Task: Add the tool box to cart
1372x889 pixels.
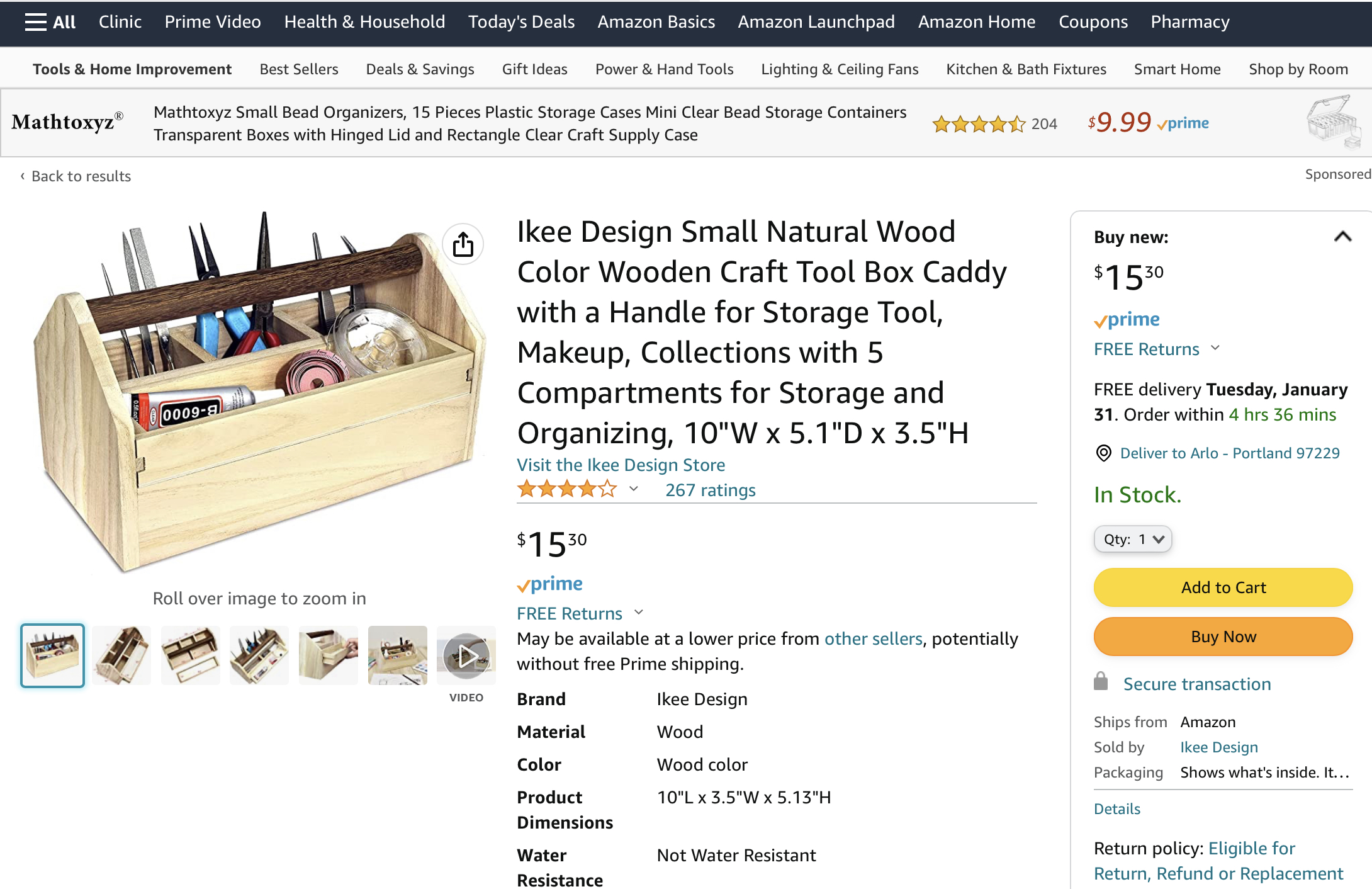Action: coord(1223,587)
